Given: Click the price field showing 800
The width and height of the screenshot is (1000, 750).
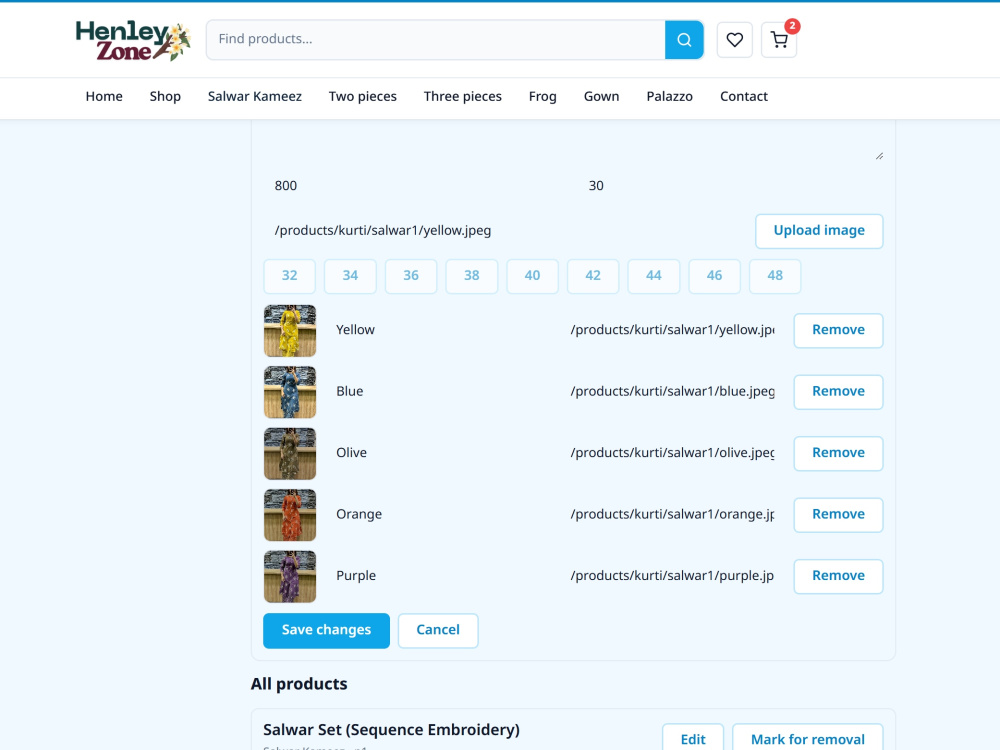Looking at the screenshot, I should 416,186.
